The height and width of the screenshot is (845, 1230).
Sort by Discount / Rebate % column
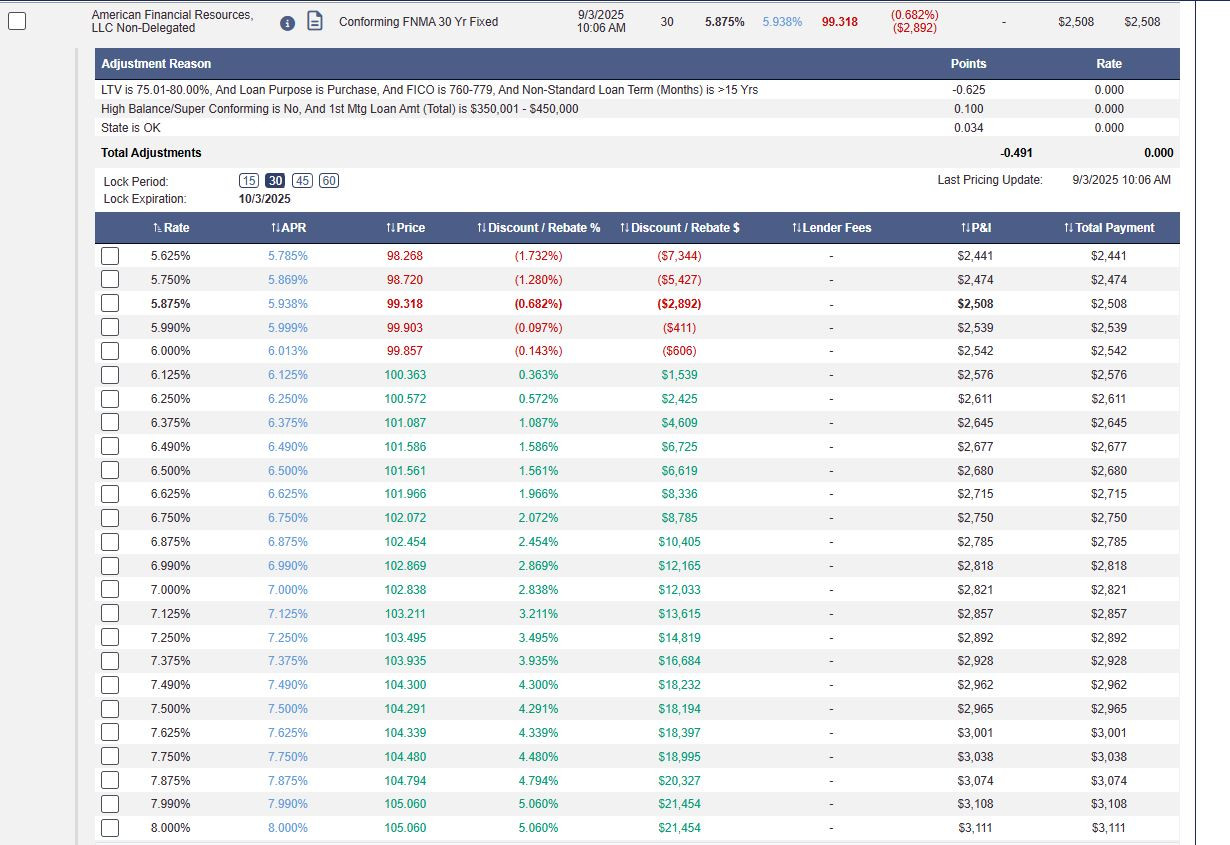click(539, 228)
